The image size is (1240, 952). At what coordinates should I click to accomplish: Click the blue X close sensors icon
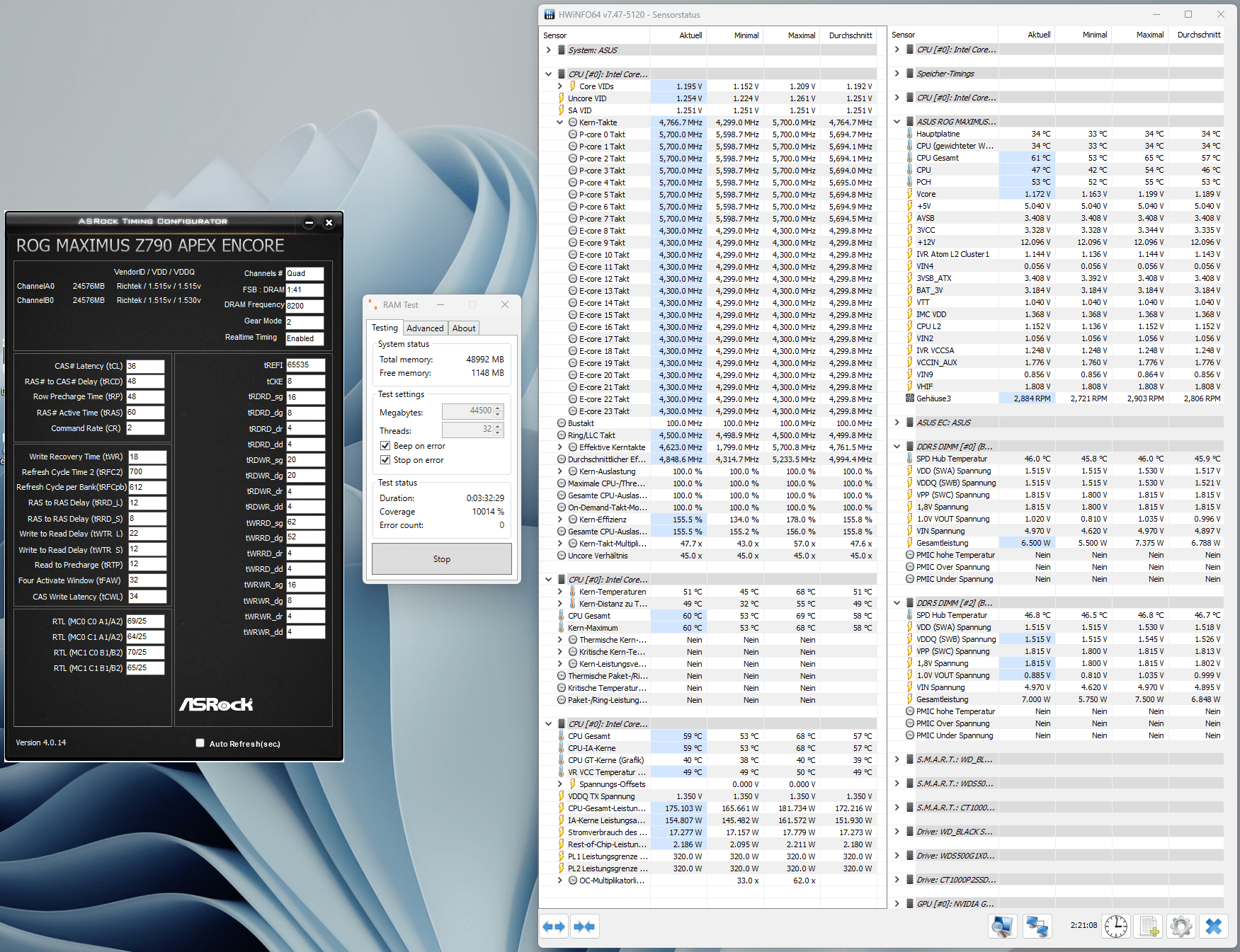pyautogui.click(x=1214, y=926)
